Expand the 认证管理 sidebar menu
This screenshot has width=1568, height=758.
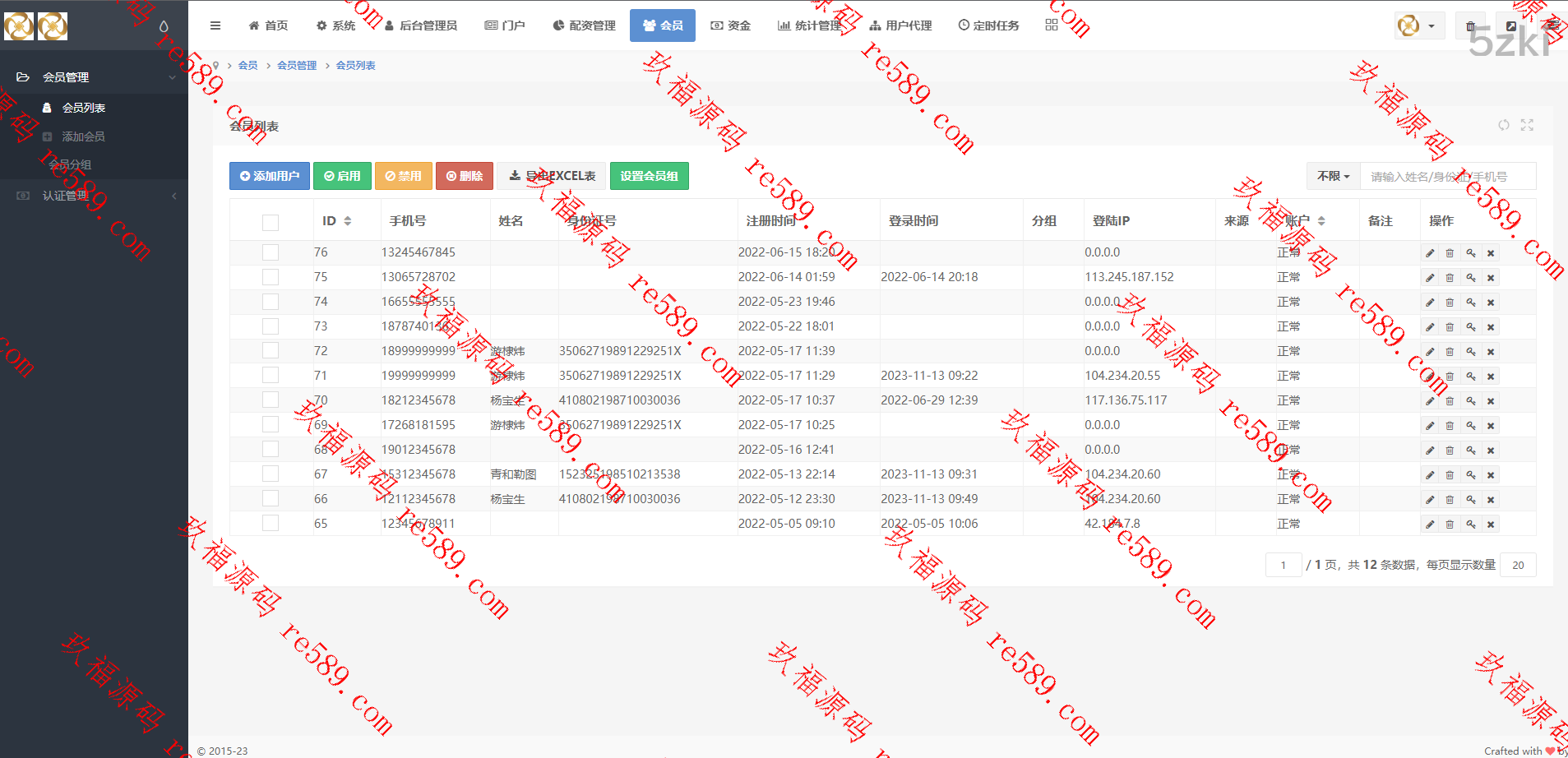click(94, 196)
